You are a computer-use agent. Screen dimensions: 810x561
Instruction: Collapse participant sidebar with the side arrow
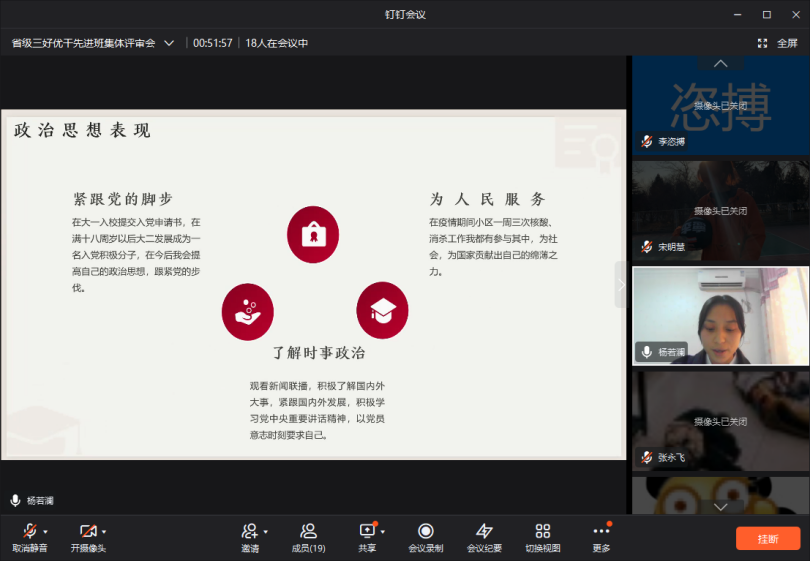point(620,285)
